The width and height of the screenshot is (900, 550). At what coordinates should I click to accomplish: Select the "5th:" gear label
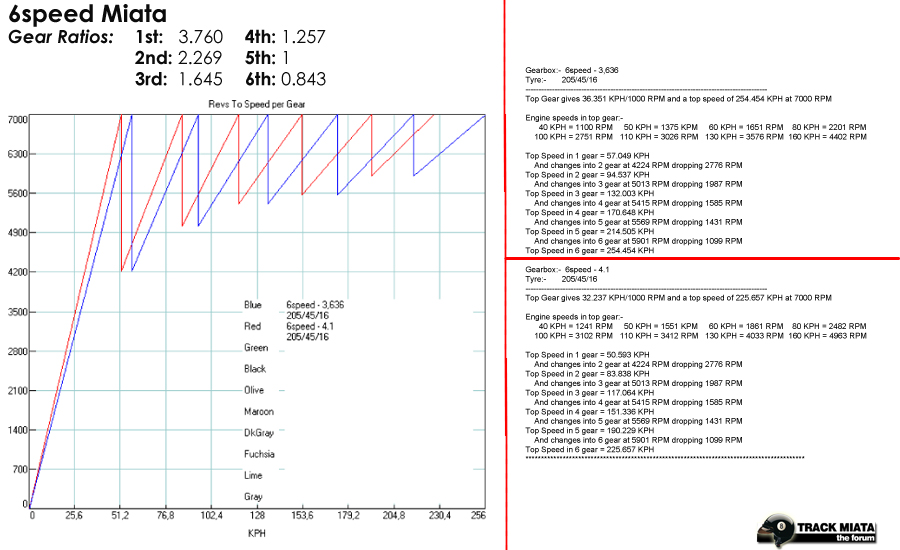pyautogui.click(x=261, y=57)
